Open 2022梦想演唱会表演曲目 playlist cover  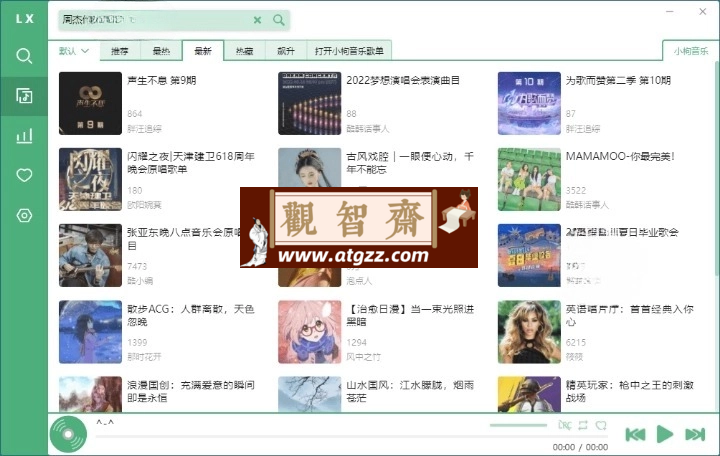click(309, 103)
